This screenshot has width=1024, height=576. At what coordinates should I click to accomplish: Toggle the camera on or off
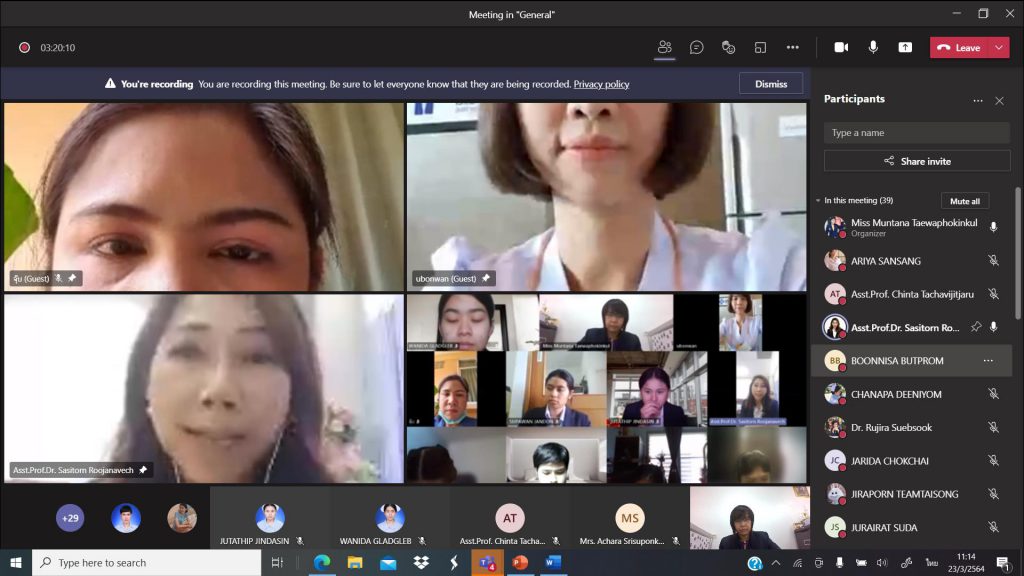click(841, 47)
